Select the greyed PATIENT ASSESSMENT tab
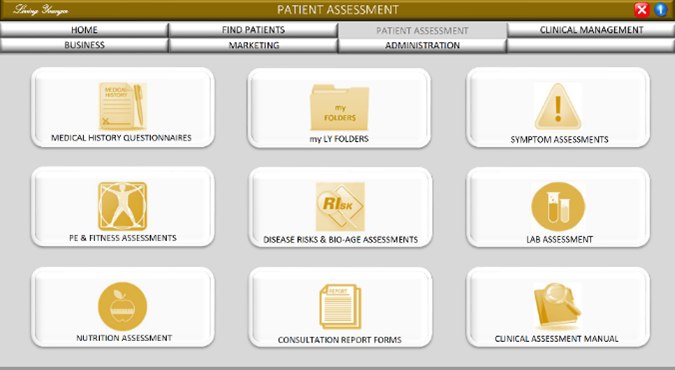This screenshot has width=675, height=370. click(x=422, y=31)
